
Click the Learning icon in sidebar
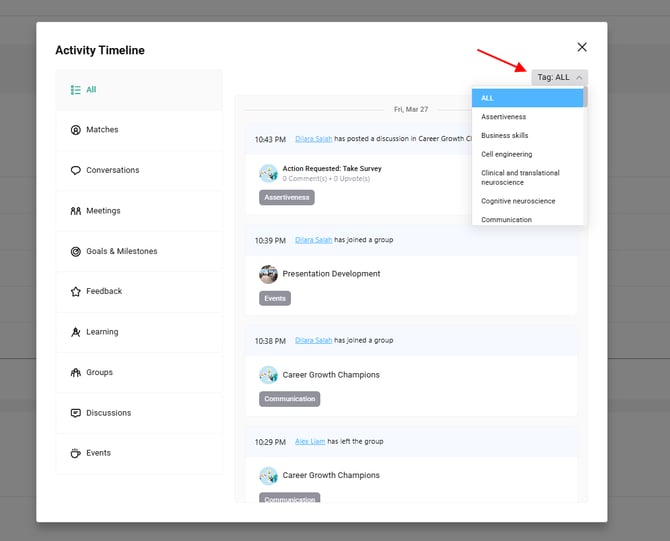[75, 332]
